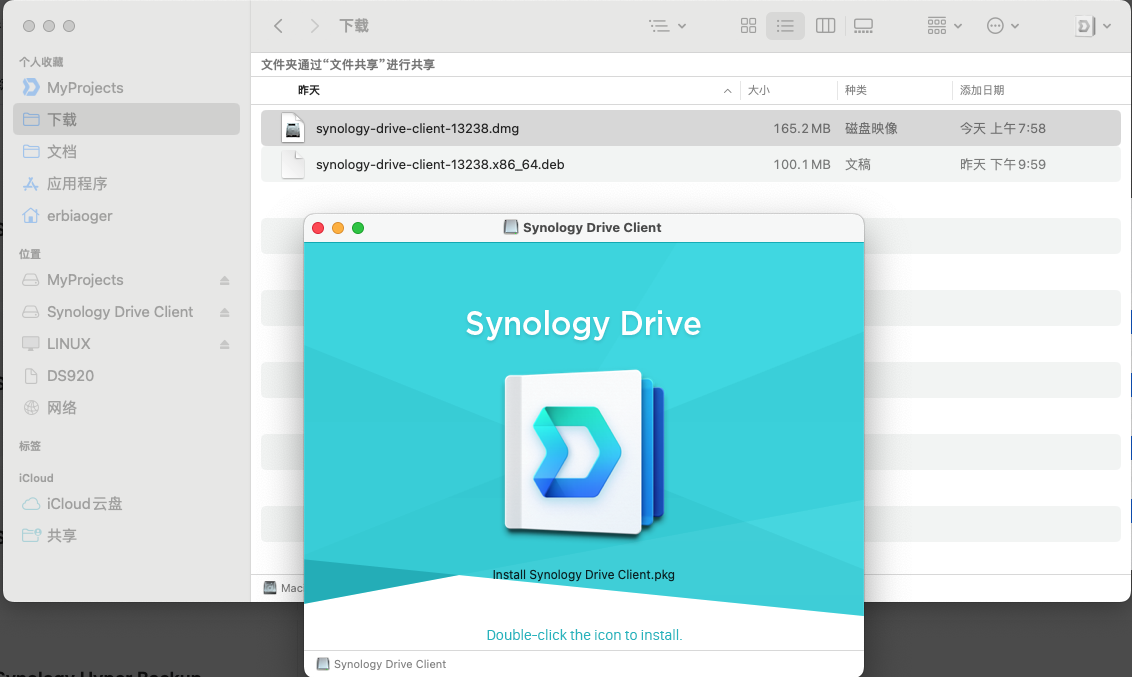Go forward in Finder navigation
This screenshot has height=677, width=1132.
(314, 26)
